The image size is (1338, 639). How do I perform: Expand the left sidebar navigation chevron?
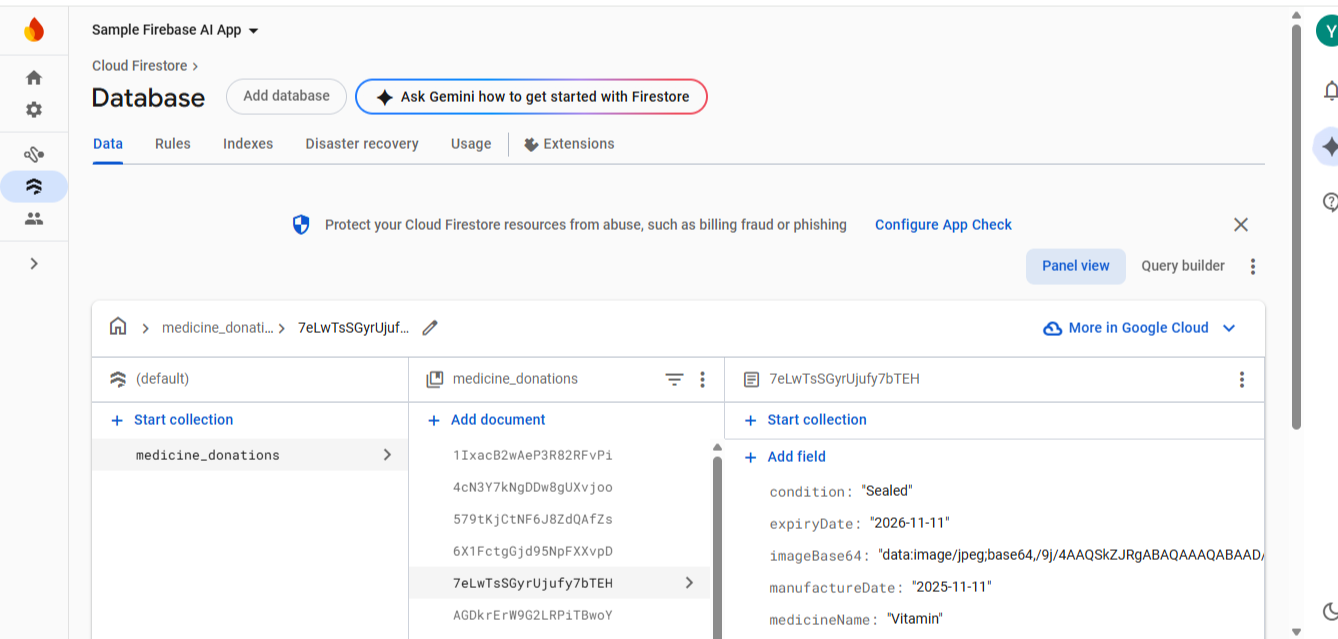point(34,264)
